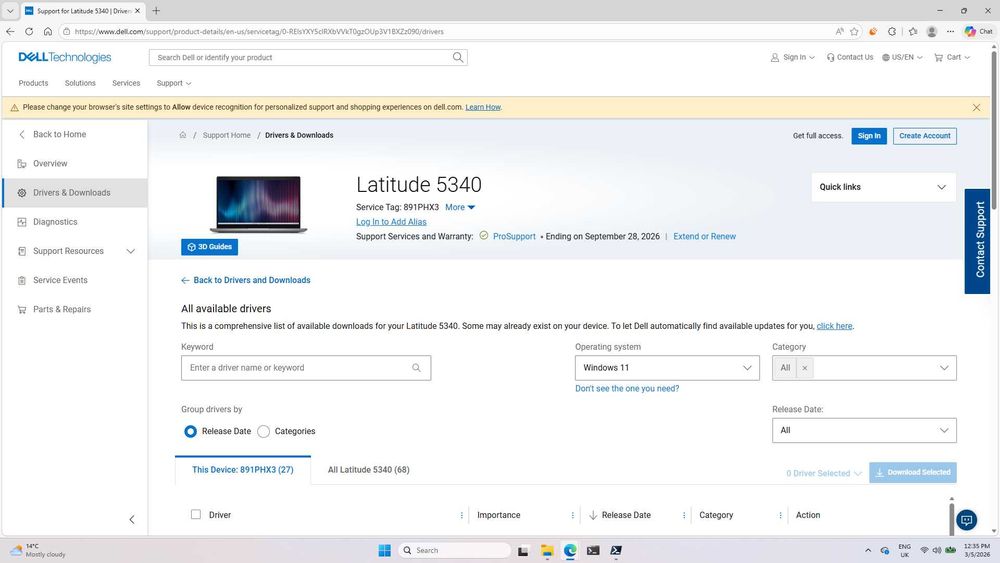
Task: Switch to All Latitude 5340 tab
Action: [369, 470]
